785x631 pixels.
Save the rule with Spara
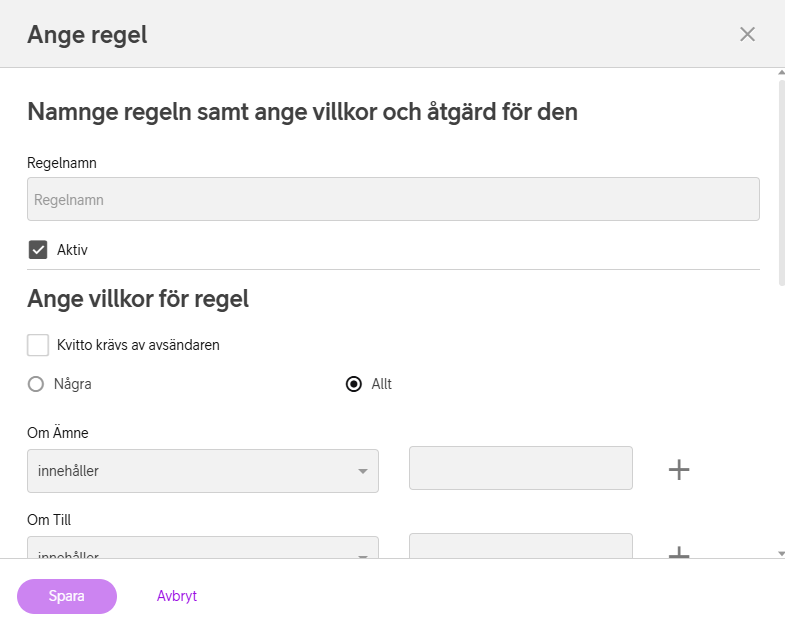[x=67, y=596]
